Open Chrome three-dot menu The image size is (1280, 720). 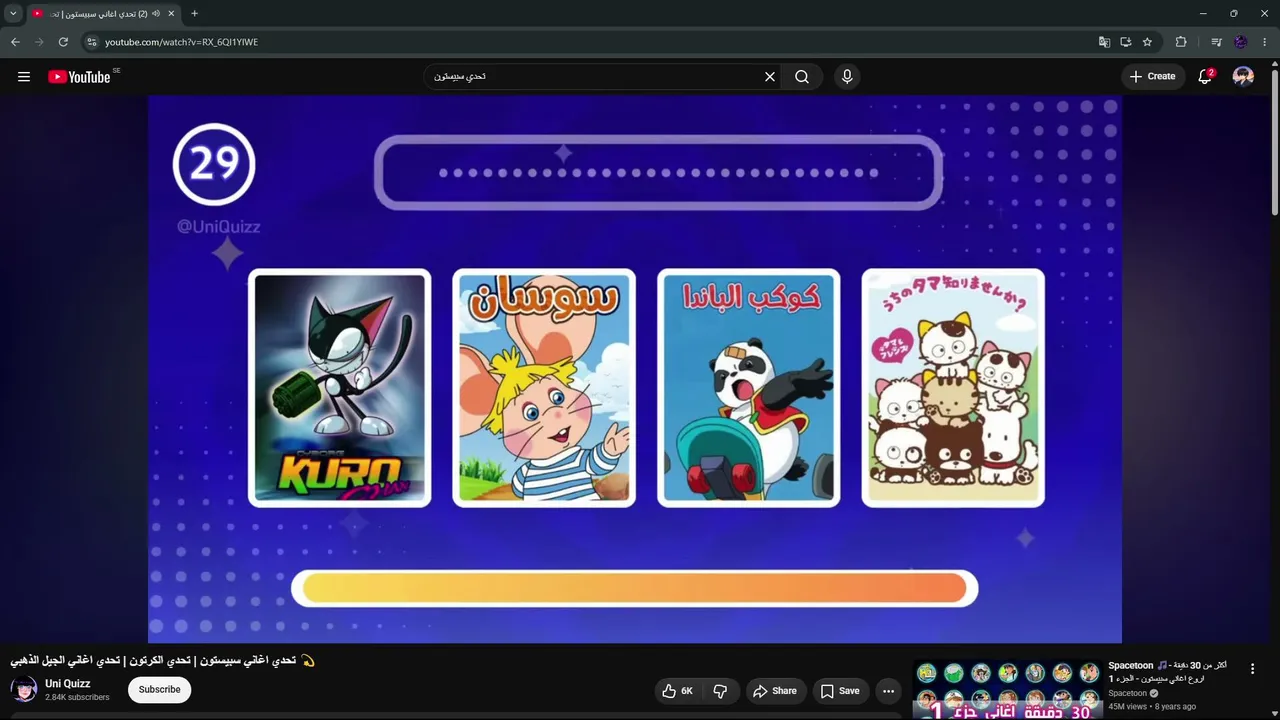(x=1265, y=42)
